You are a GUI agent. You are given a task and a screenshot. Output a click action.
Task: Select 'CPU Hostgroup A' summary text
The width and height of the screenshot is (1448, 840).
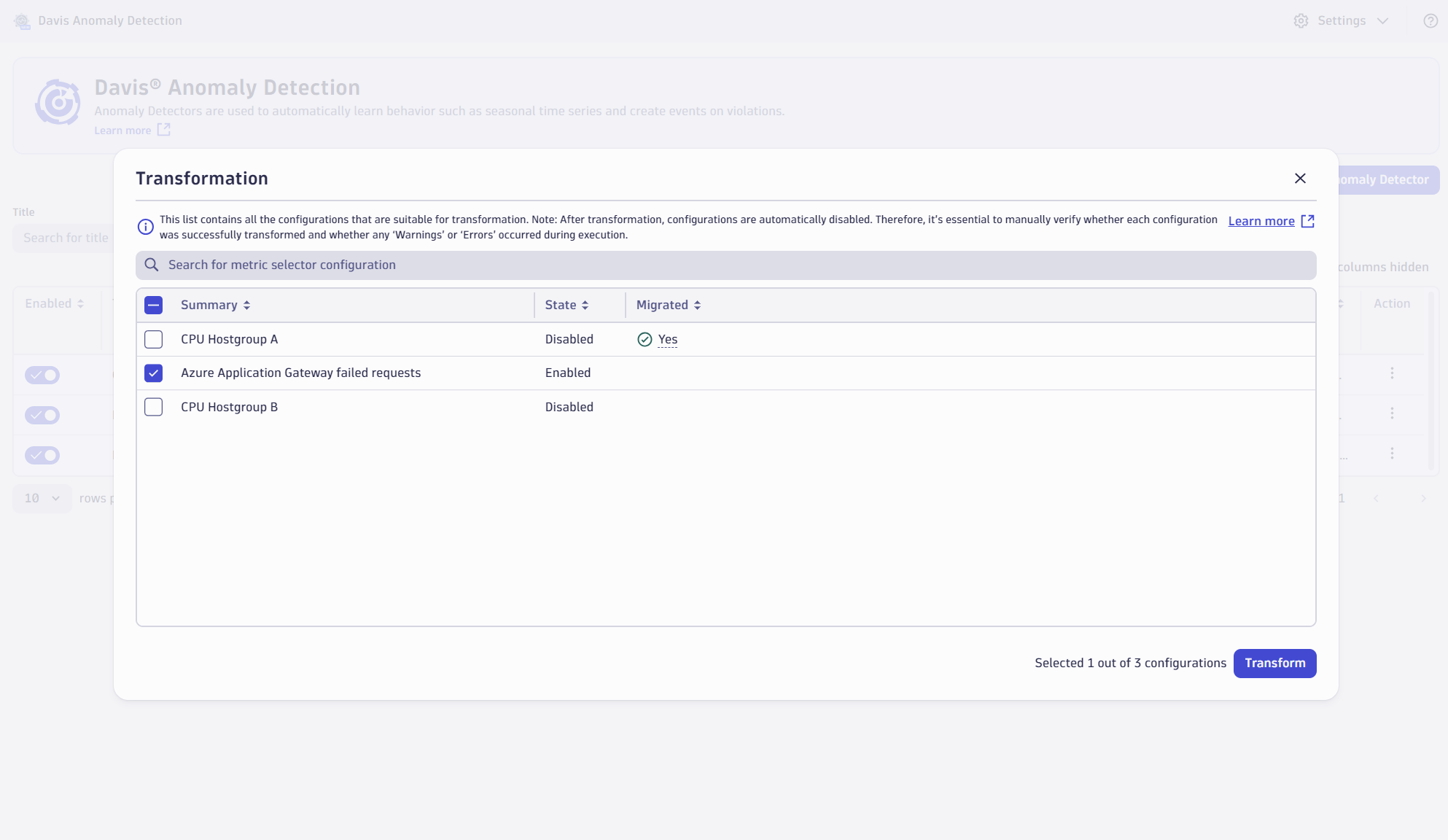click(x=229, y=339)
